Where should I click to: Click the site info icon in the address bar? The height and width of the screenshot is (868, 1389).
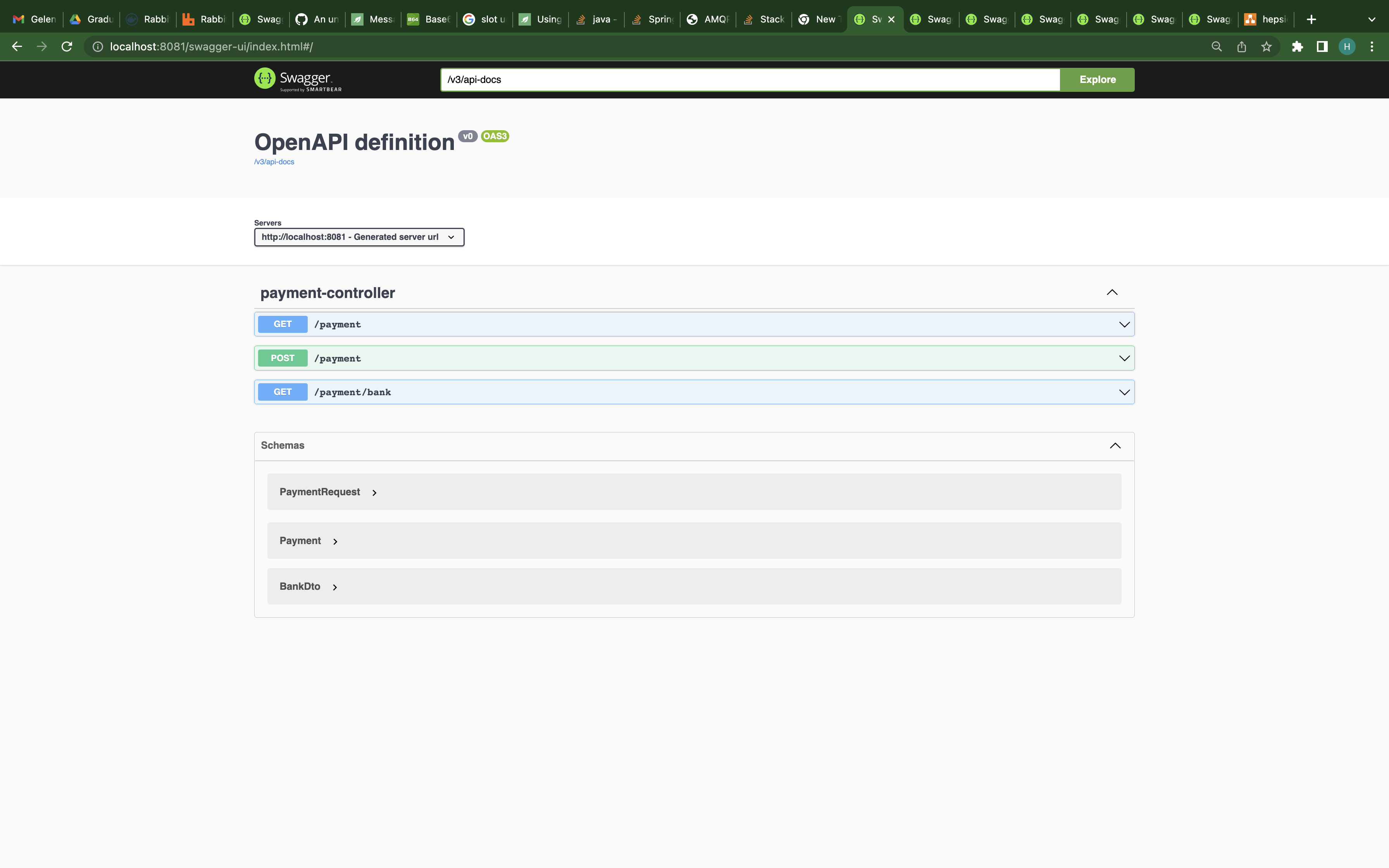click(97, 46)
